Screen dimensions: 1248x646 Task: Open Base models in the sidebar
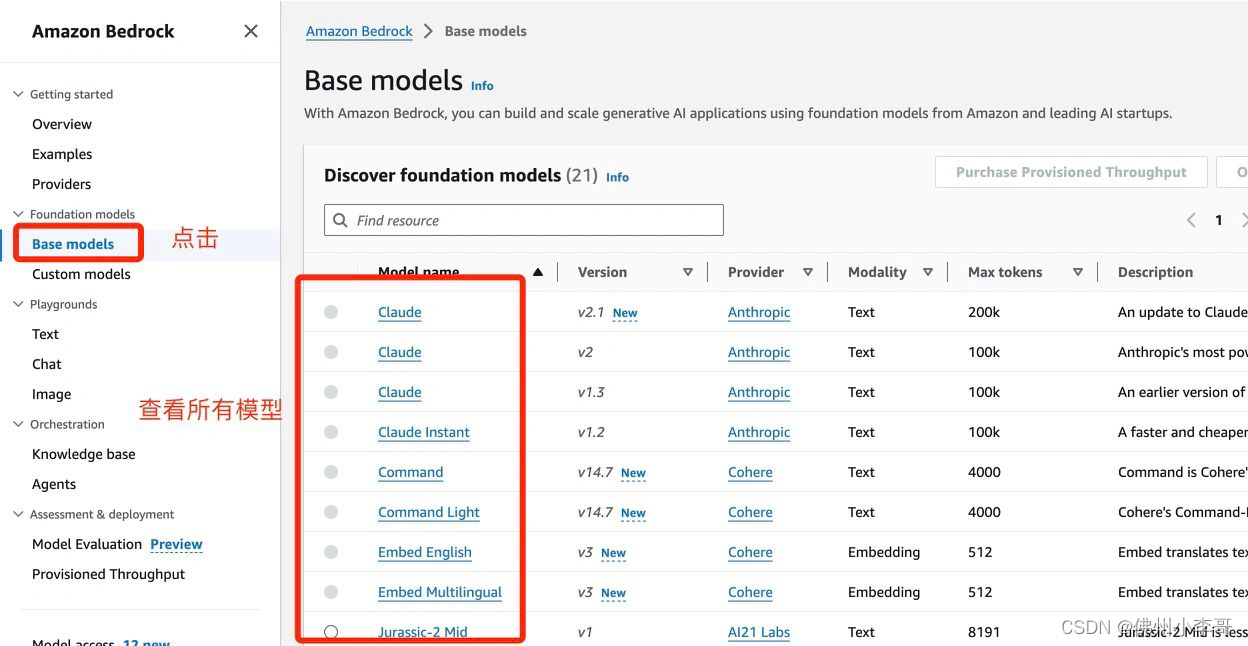73,244
